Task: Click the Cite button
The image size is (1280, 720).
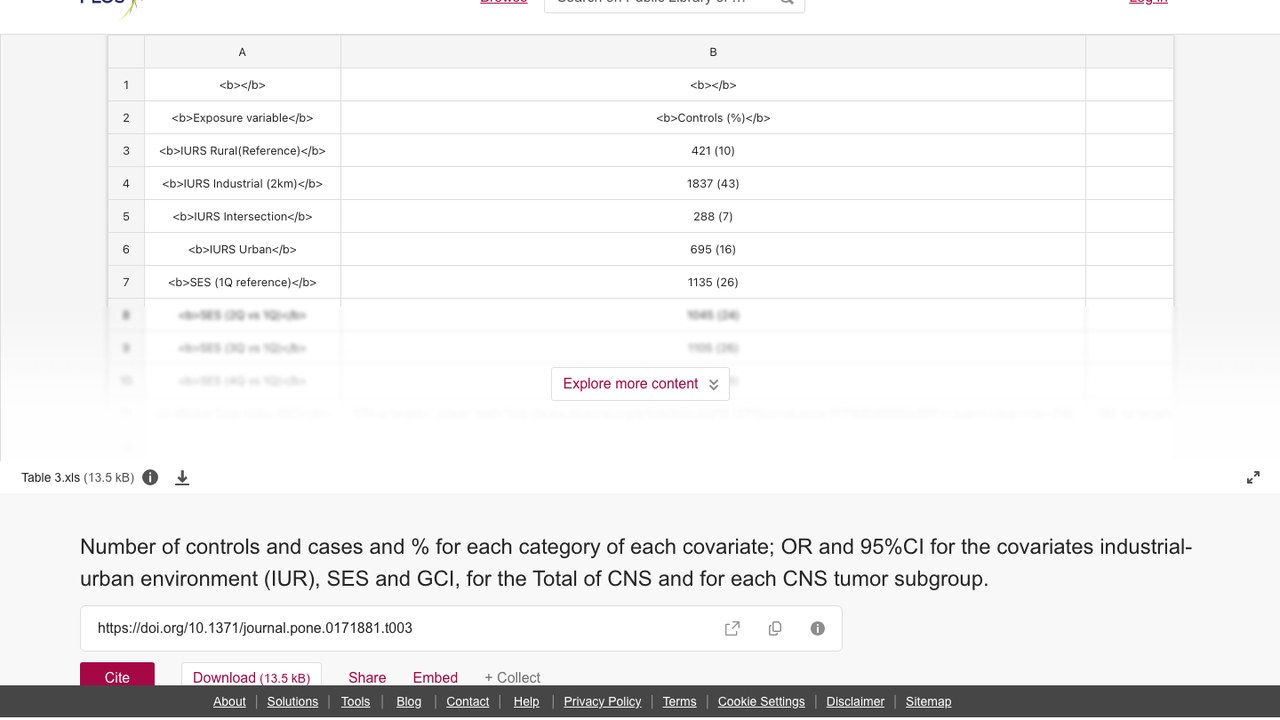Action: 117,675
